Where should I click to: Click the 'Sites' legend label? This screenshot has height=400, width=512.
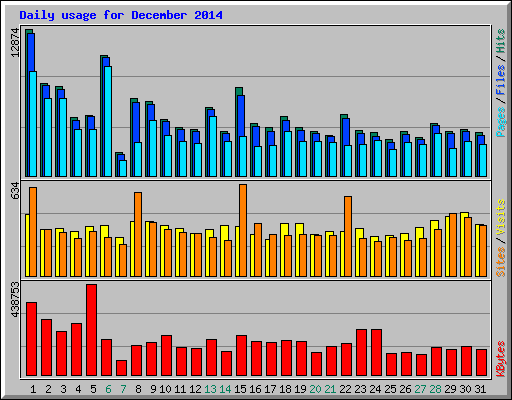[500, 262]
